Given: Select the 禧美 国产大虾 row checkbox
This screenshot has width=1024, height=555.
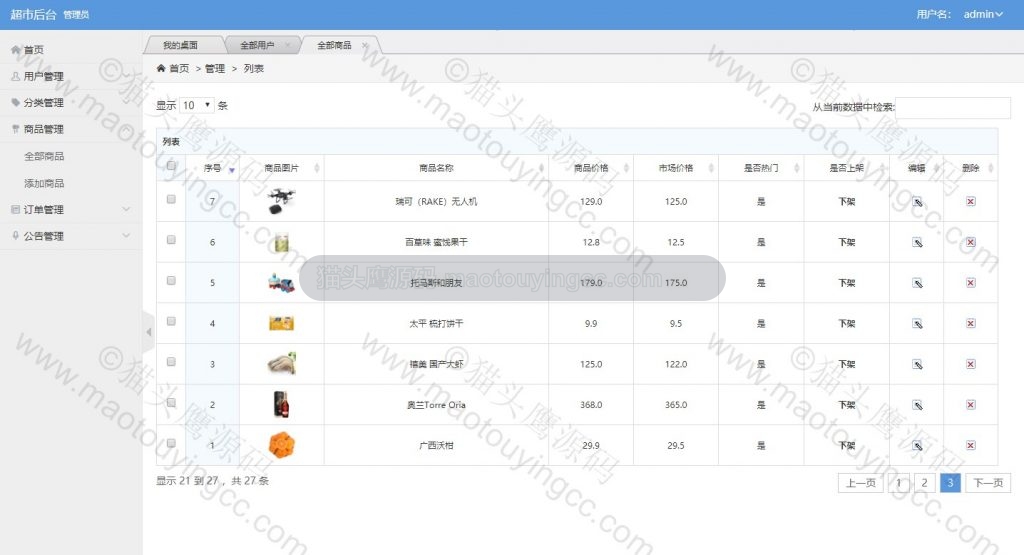Looking at the screenshot, I should (171, 362).
